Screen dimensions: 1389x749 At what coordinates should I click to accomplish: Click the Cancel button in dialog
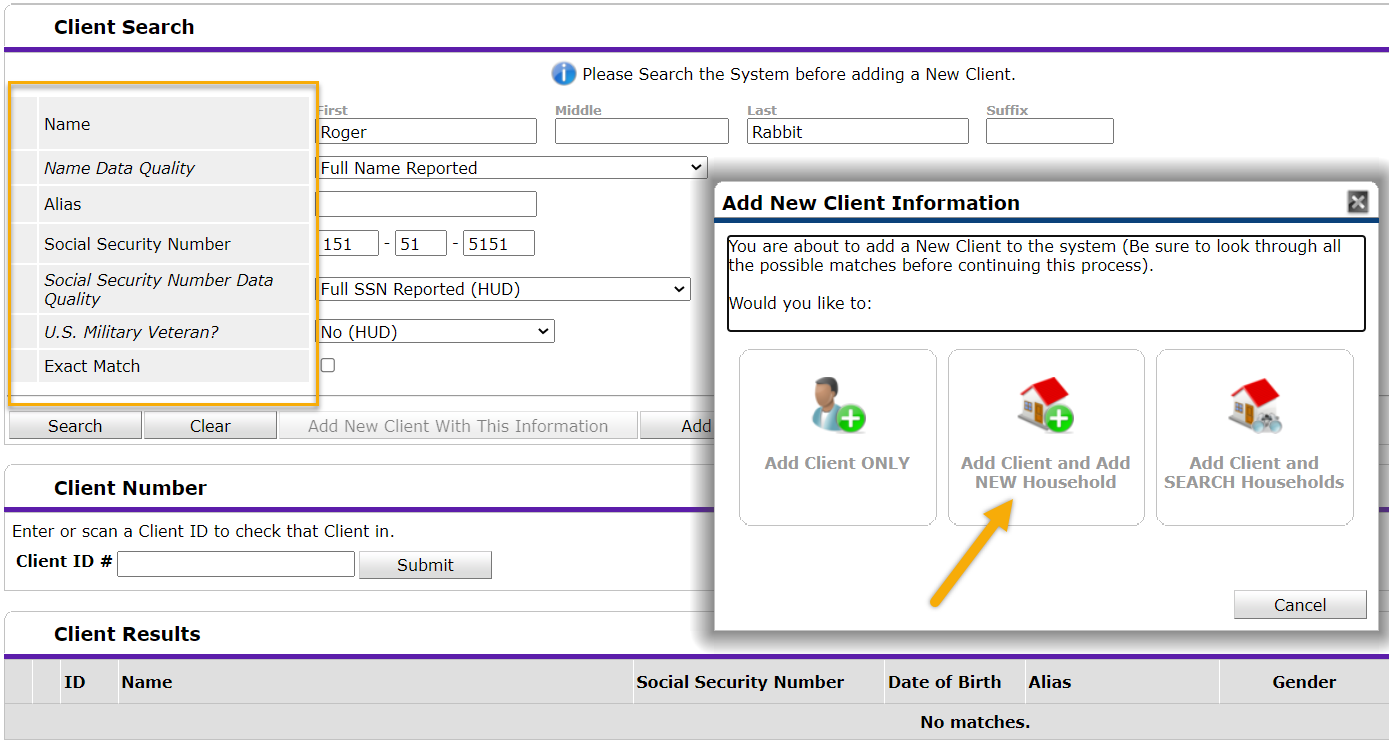[x=1300, y=605]
